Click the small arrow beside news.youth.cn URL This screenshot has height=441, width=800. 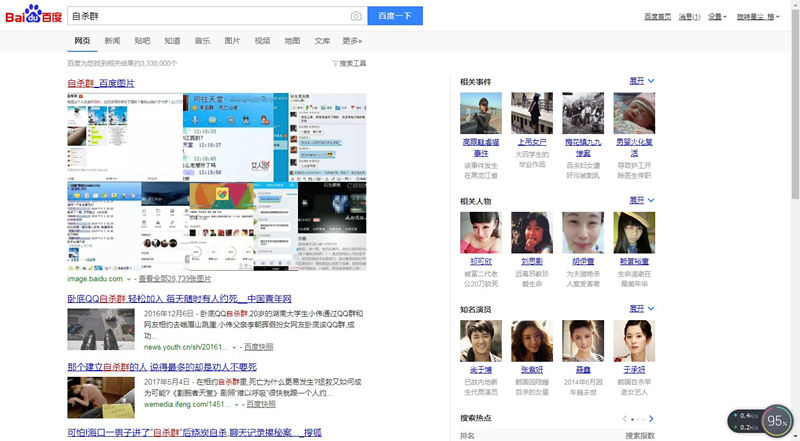coord(236,347)
